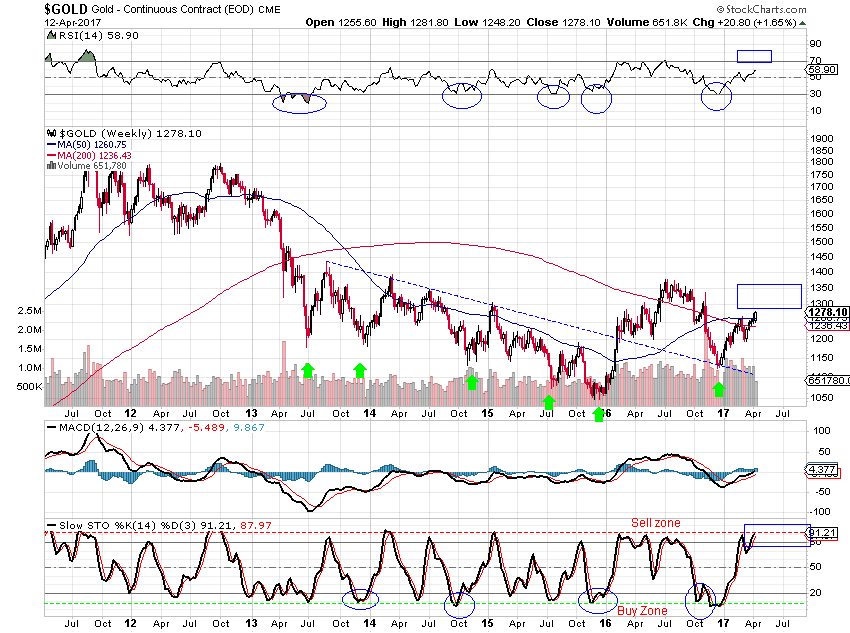
Task: Click the green arrow left of the 14 label
Action: (359, 369)
